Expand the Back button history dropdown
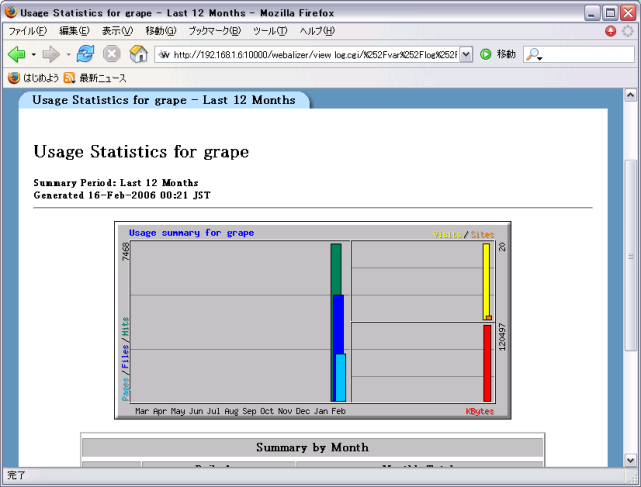This screenshot has width=641, height=487. [x=33, y=54]
